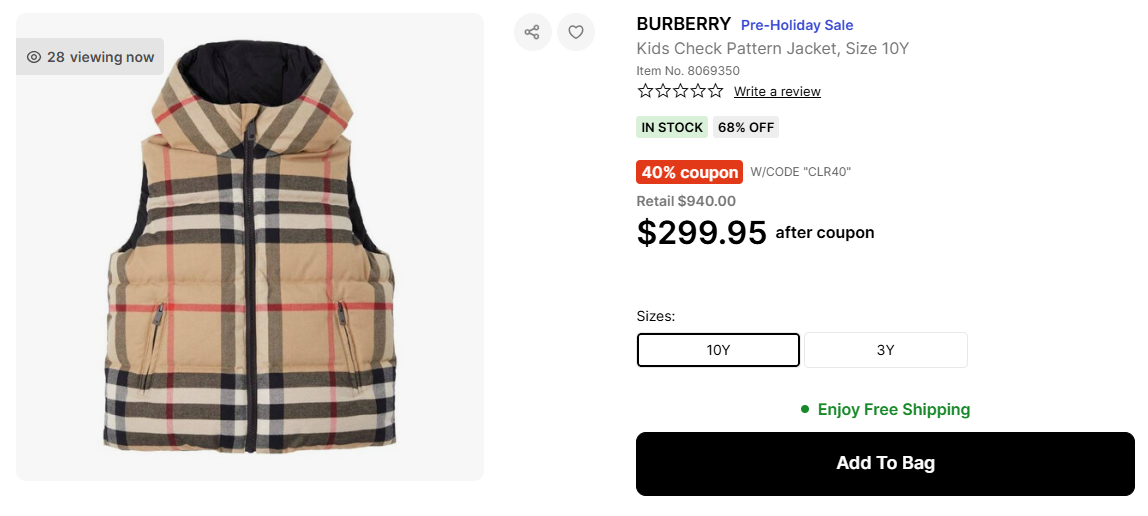Click the Enjoy Free Shipping text
This screenshot has width=1148, height=516.
pos(894,409)
